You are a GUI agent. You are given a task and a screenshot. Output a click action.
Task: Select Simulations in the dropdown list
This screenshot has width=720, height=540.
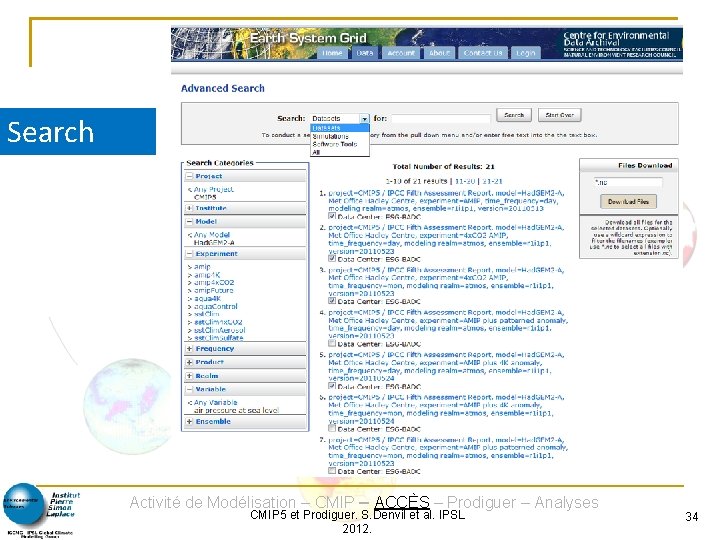pyautogui.click(x=340, y=136)
